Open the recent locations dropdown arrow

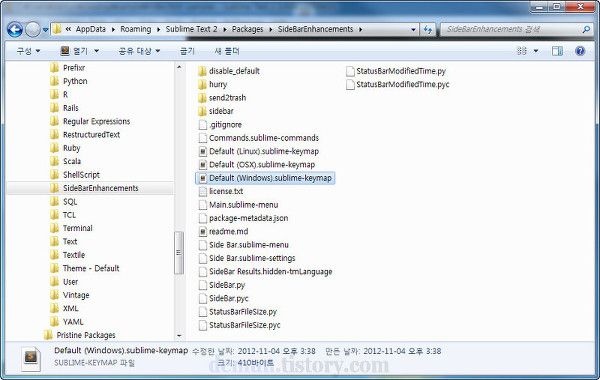click(45, 30)
